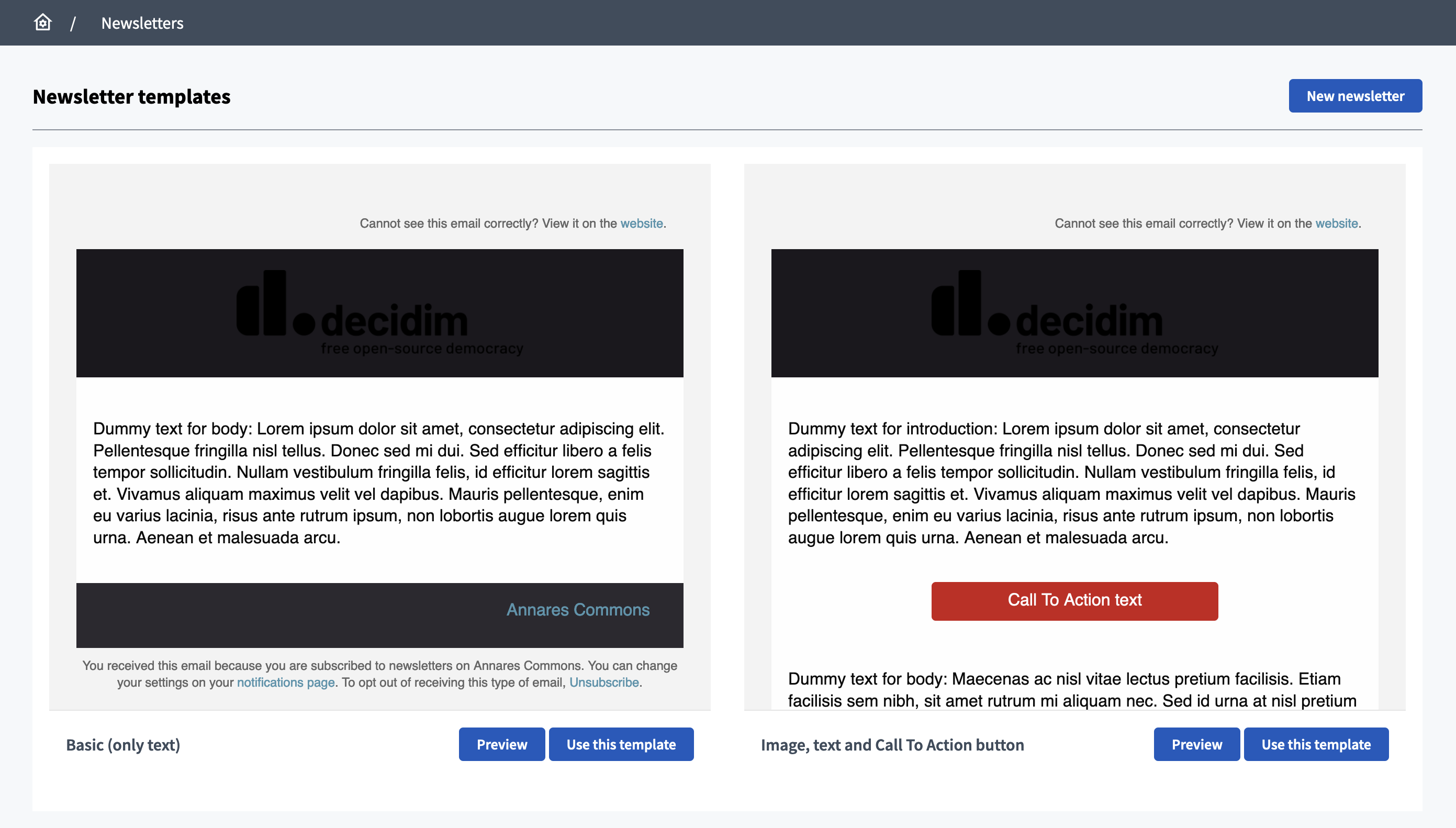Click the 'website' link in left template

pyautogui.click(x=641, y=223)
